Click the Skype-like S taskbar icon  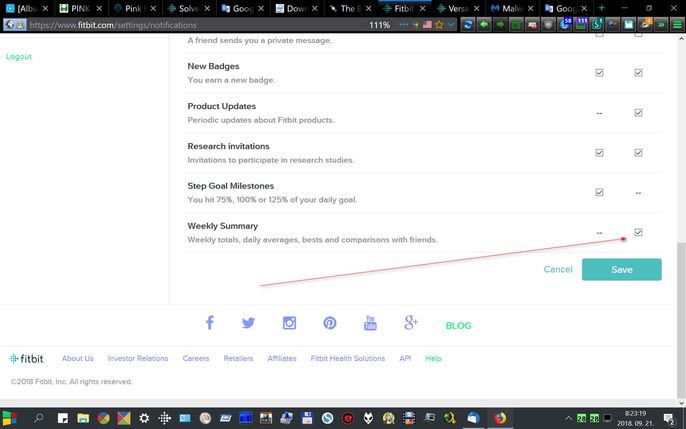point(327,419)
